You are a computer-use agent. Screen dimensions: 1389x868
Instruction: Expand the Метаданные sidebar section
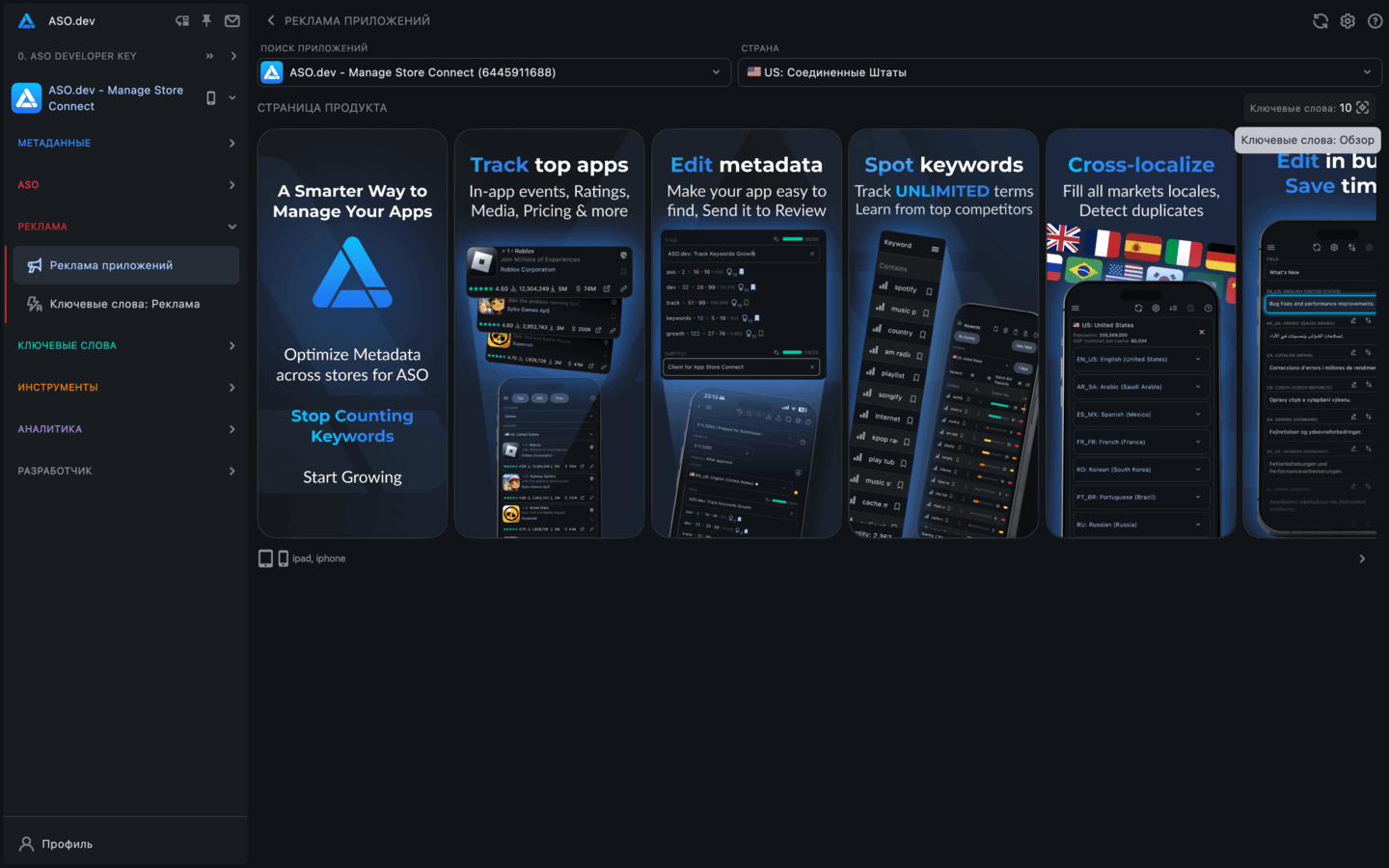(125, 143)
